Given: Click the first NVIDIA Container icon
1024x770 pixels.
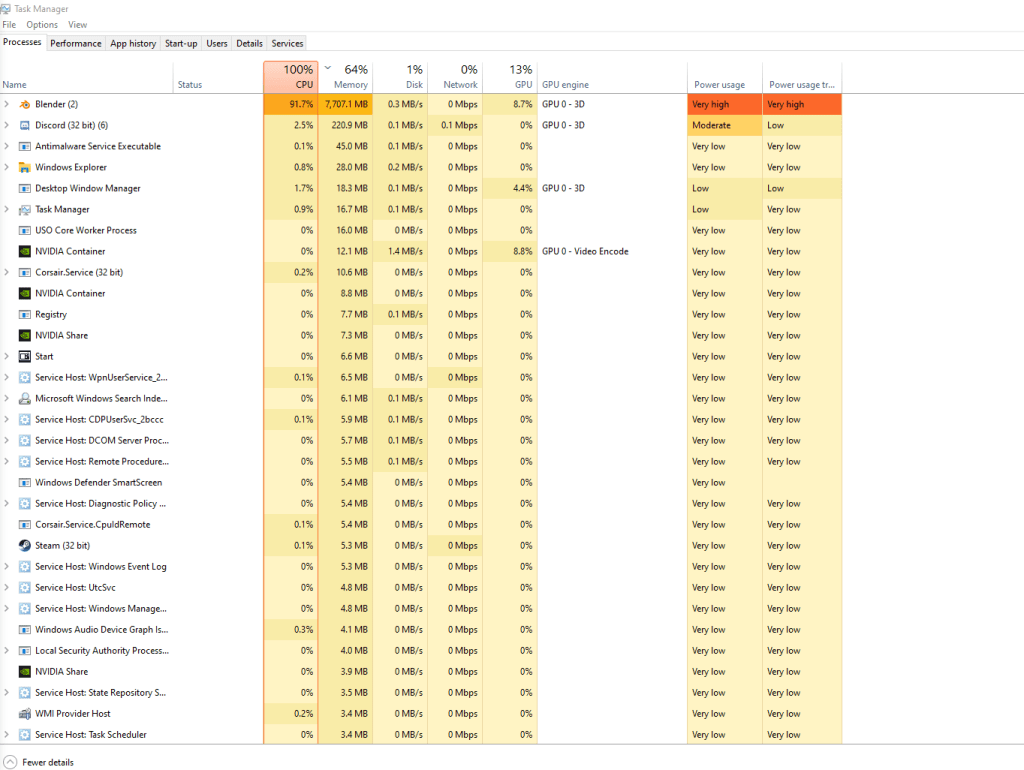Looking at the screenshot, I should 25,251.
